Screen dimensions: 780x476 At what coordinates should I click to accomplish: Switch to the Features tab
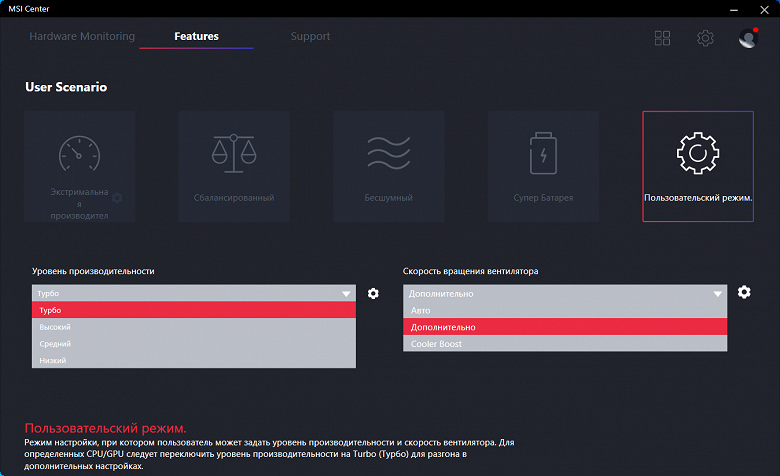196,36
